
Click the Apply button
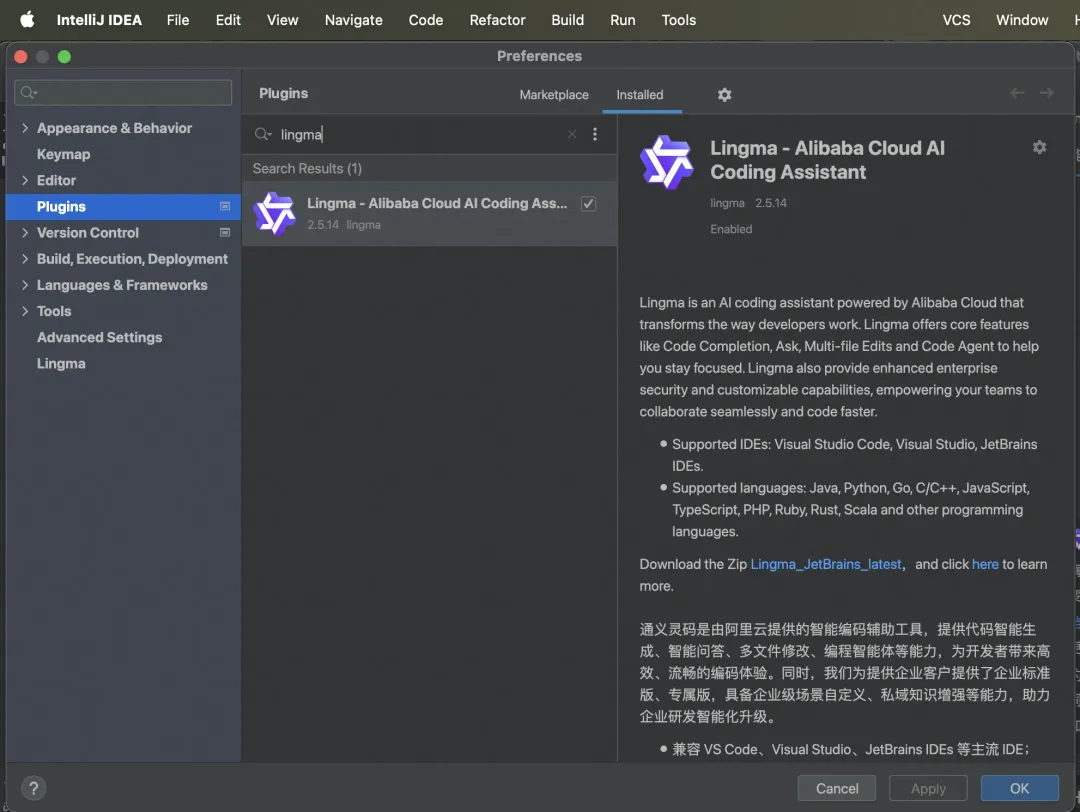[928, 788]
